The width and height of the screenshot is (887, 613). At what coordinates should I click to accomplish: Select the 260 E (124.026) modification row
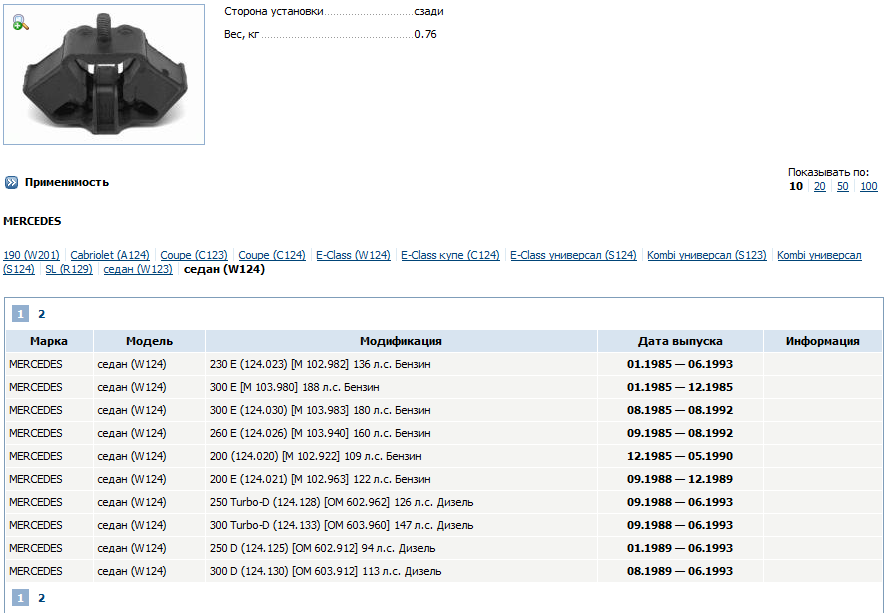click(444, 433)
